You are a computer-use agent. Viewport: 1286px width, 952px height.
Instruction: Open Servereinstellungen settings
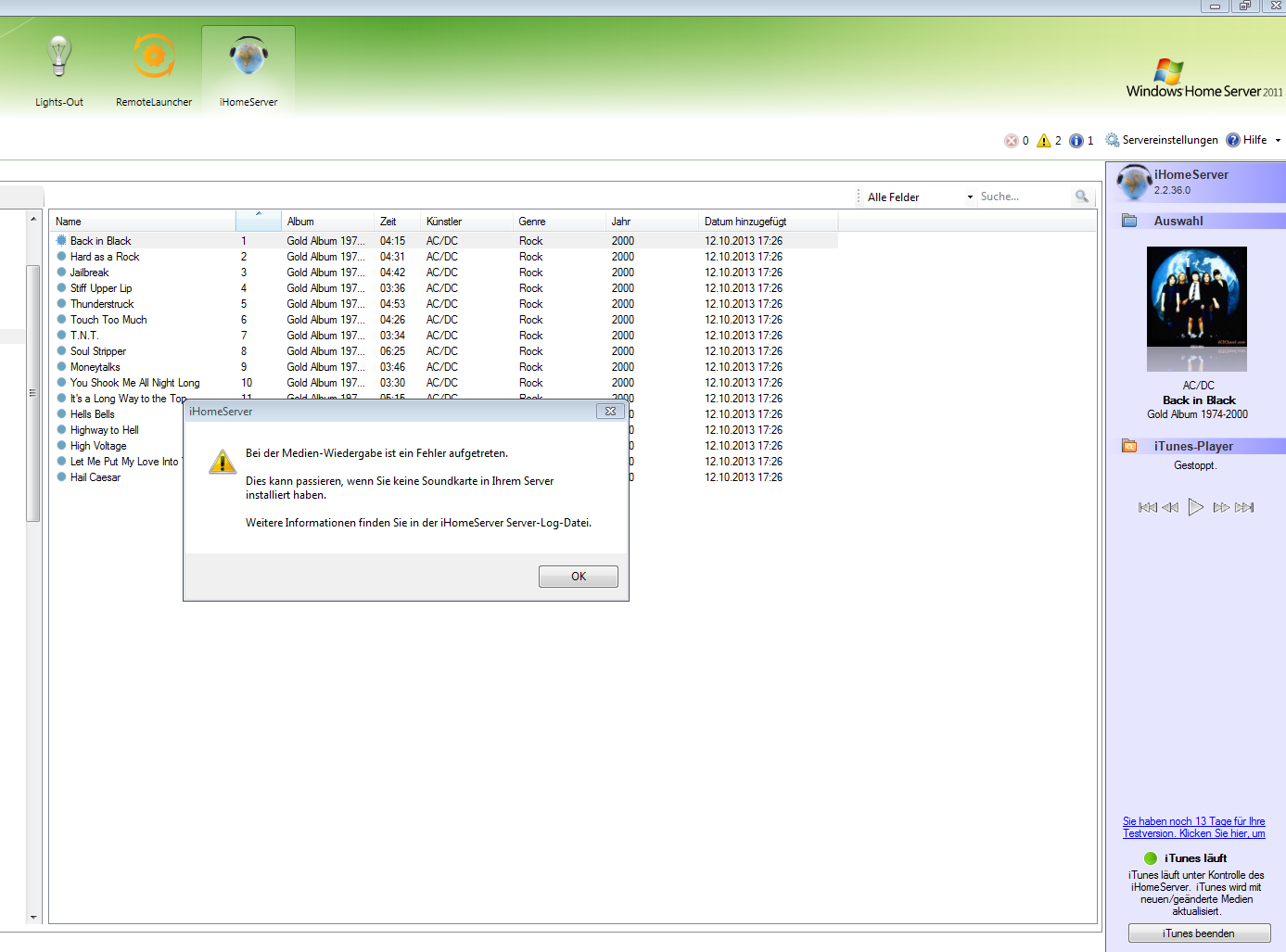click(1162, 140)
